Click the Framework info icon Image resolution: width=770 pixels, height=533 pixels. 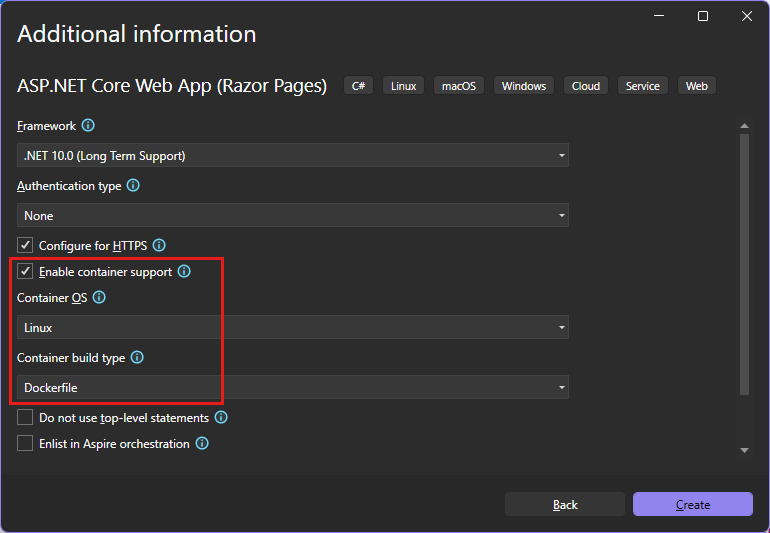88,126
